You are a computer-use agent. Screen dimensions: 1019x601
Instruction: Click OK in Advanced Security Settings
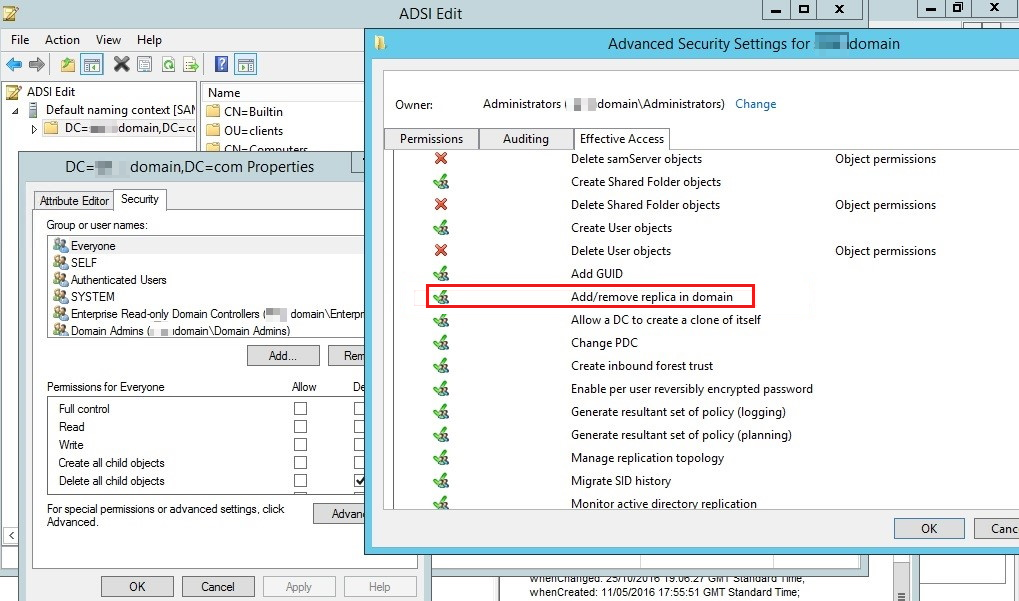[929, 528]
